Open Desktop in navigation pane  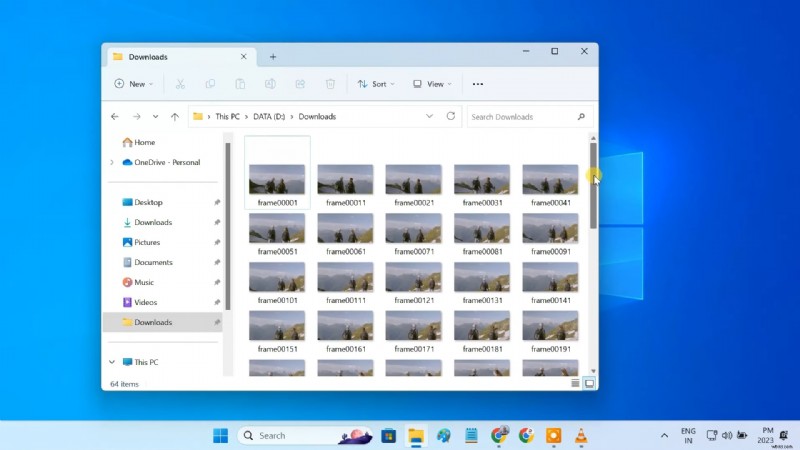pos(142,203)
